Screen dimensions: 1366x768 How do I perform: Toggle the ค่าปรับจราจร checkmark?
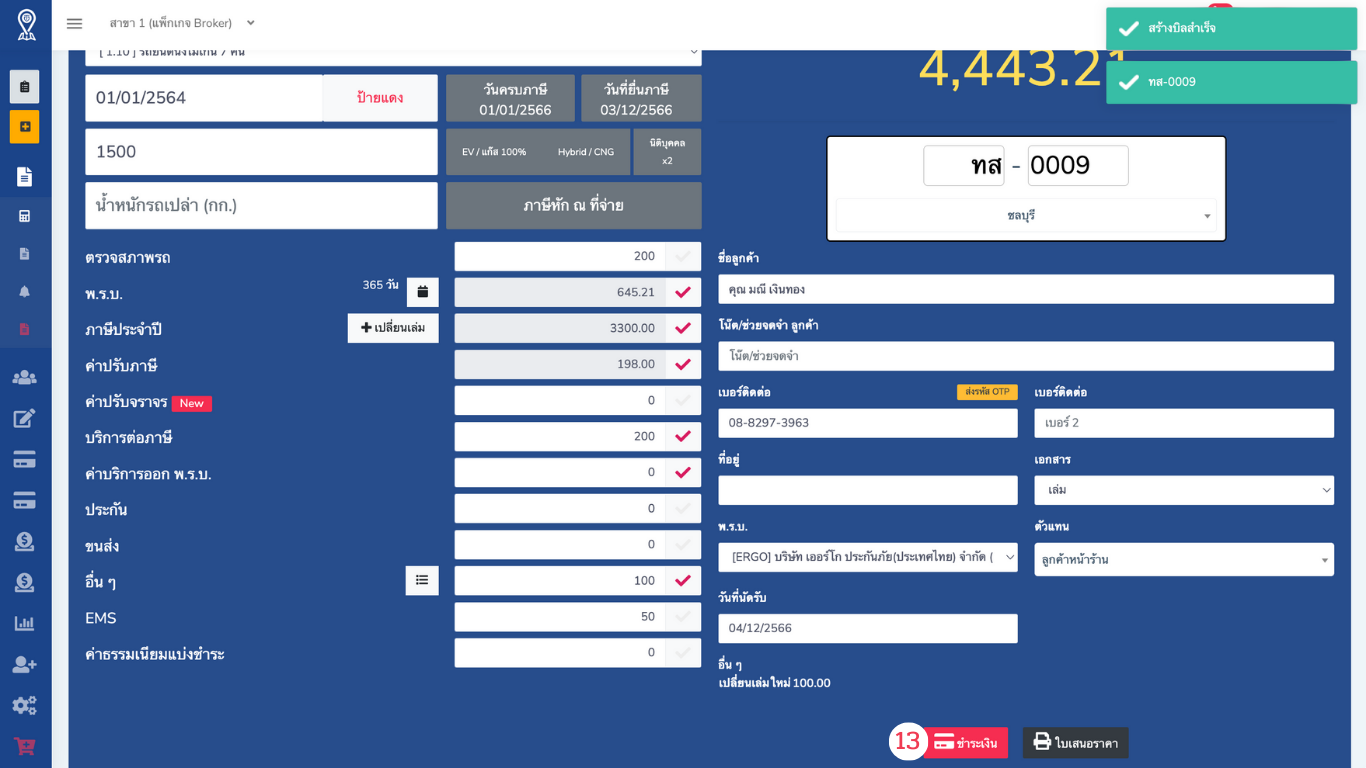[683, 400]
